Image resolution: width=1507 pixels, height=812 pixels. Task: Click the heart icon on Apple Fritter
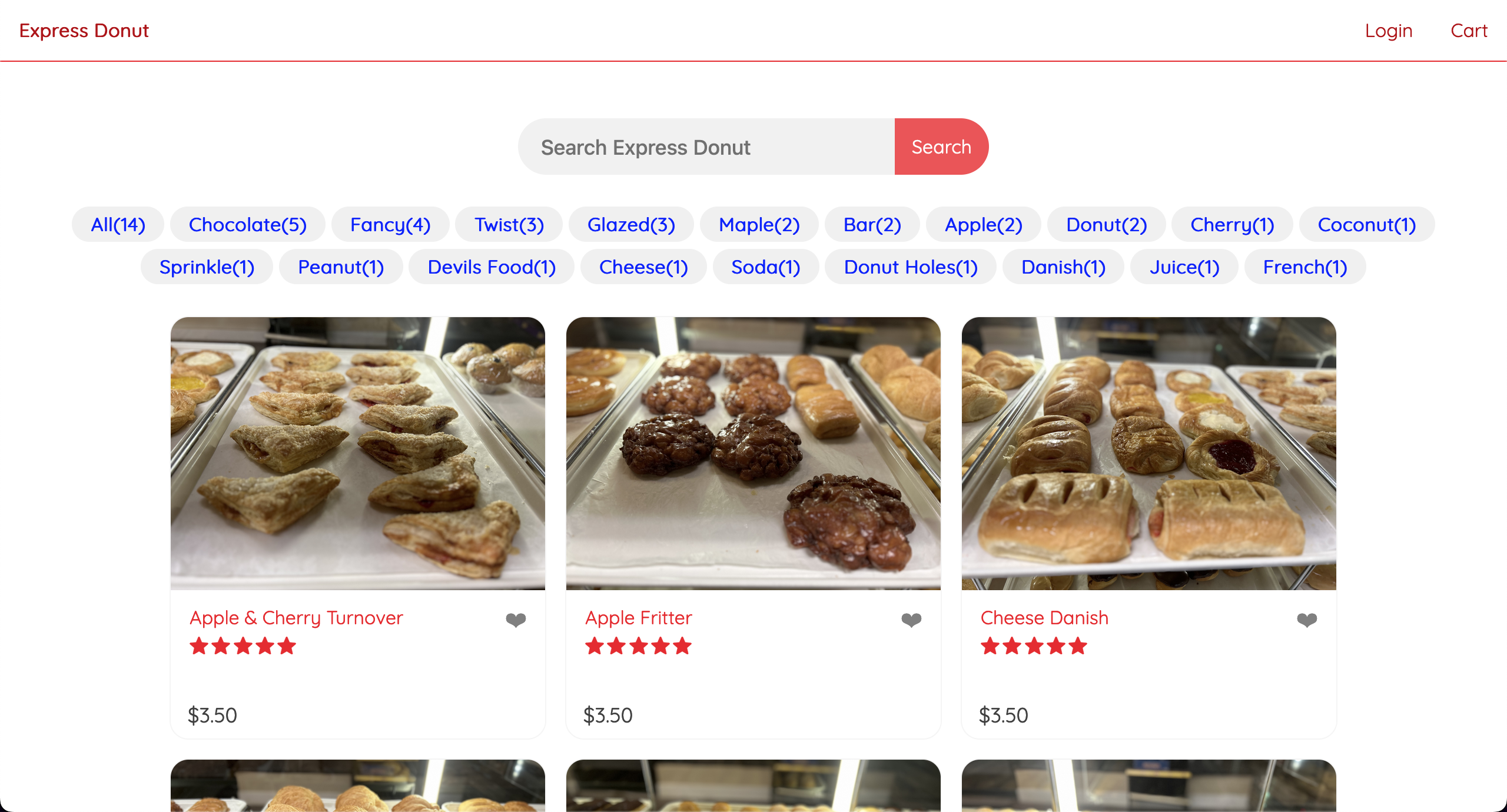pos(911,620)
